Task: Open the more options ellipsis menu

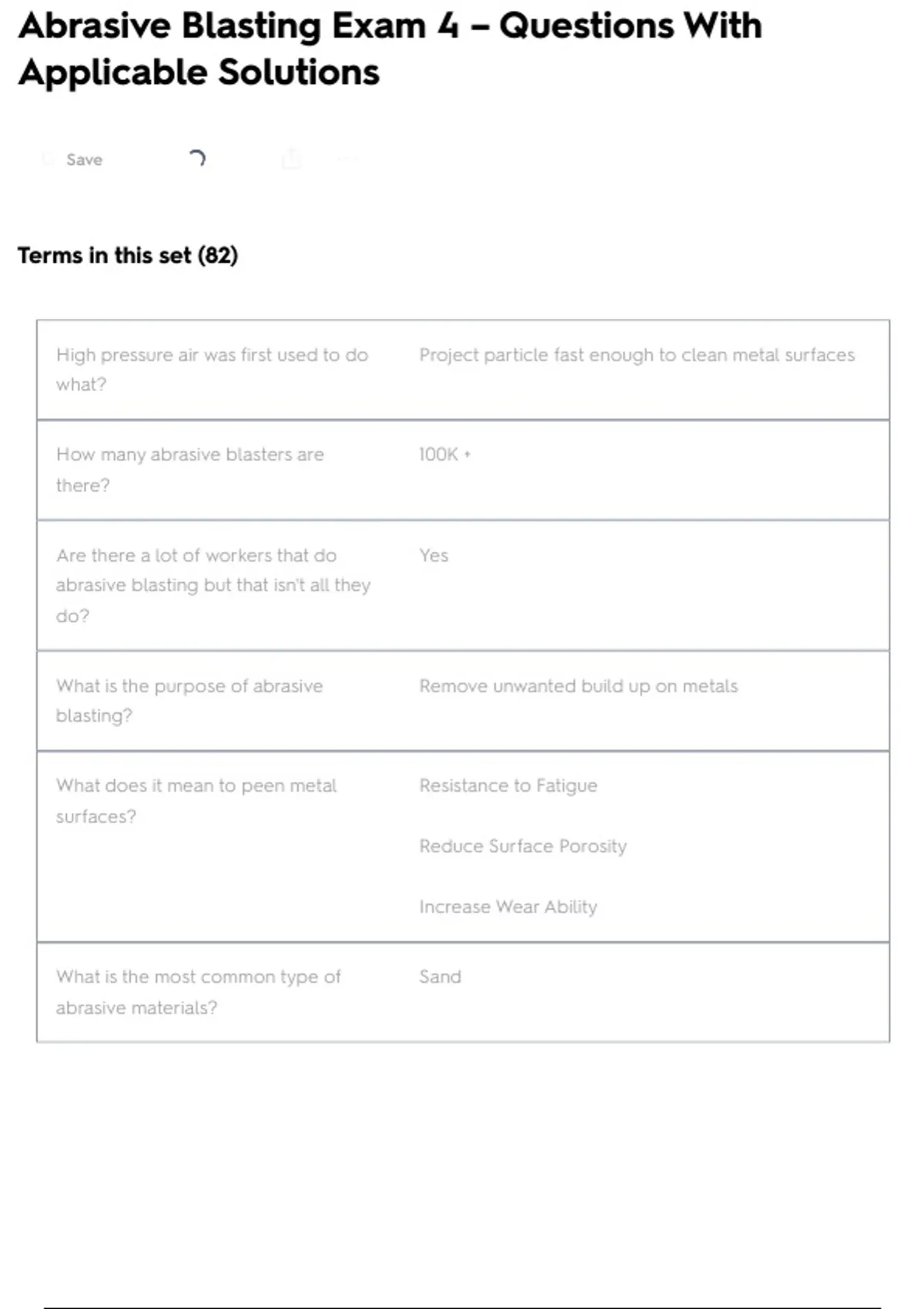Action: pyautogui.click(x=346, y=159)
